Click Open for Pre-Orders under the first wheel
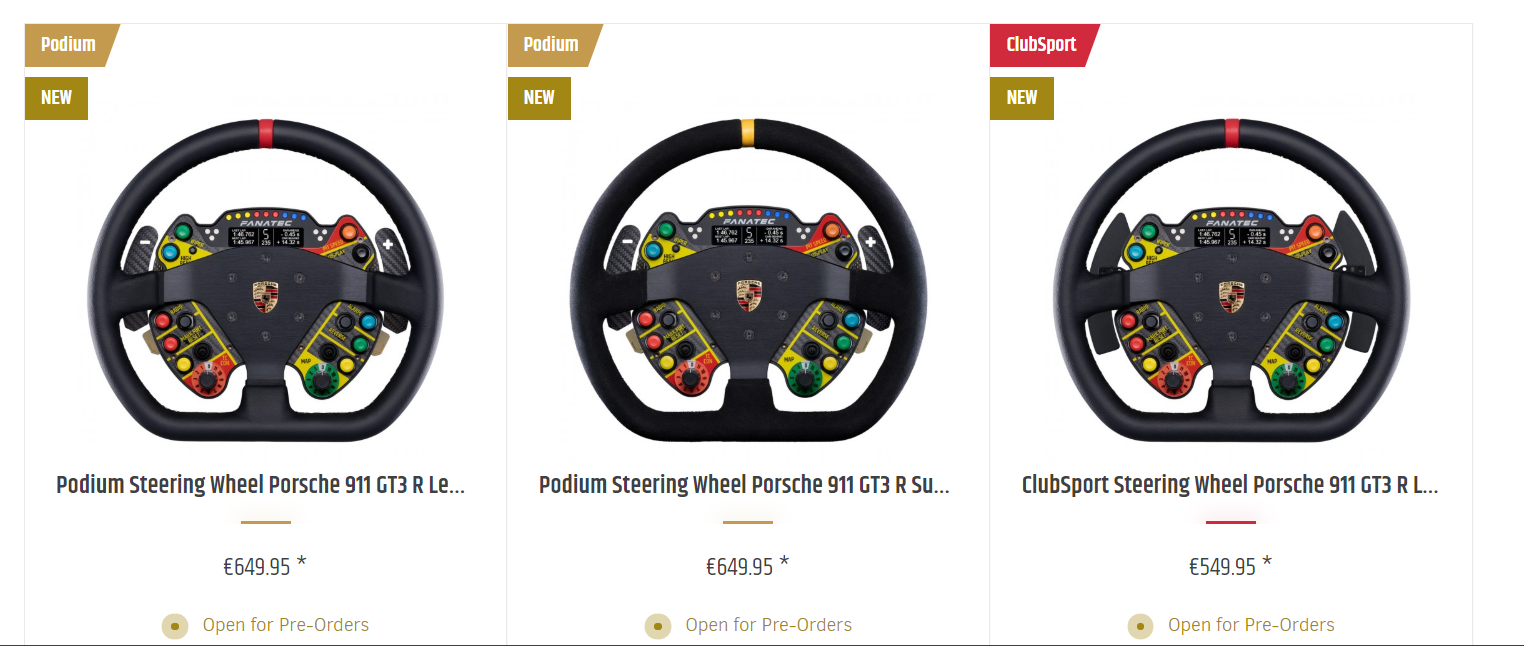1524x667 pixels. click(286, 625)
